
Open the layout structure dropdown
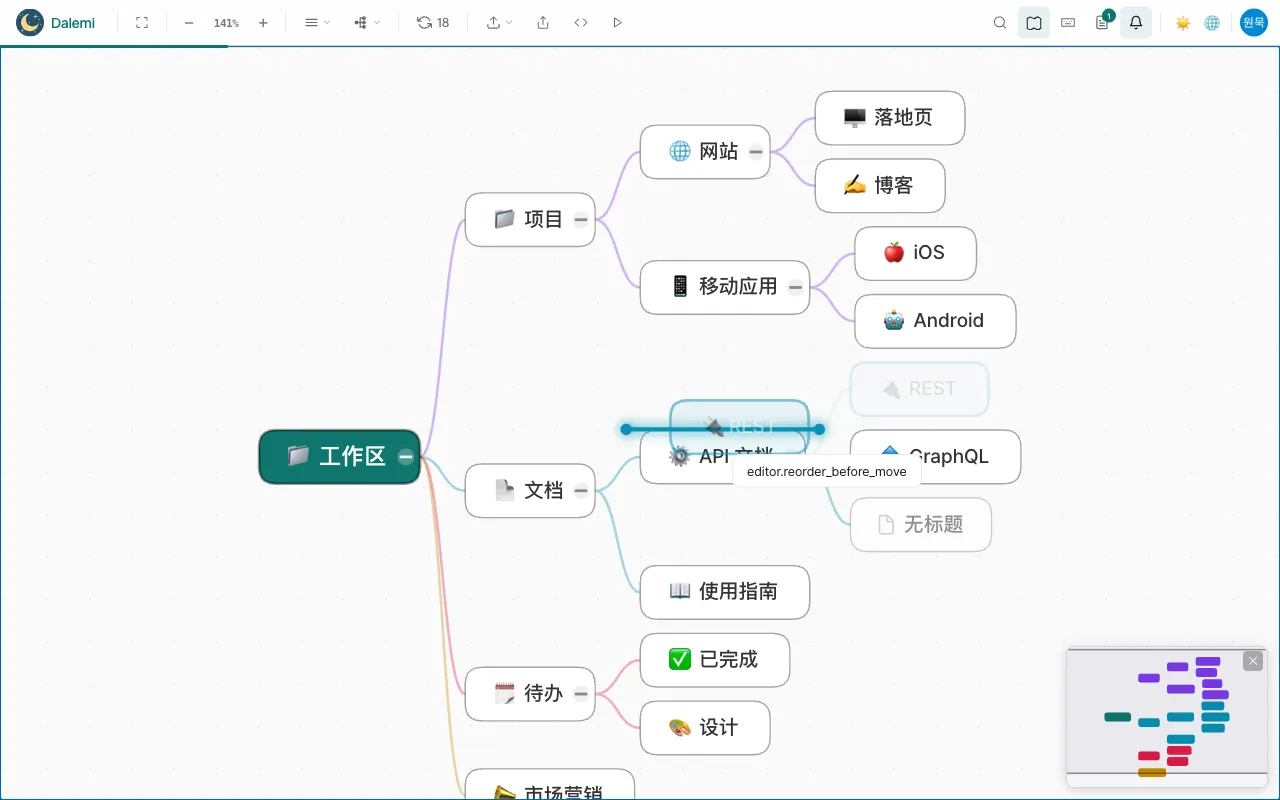(367, 22)
